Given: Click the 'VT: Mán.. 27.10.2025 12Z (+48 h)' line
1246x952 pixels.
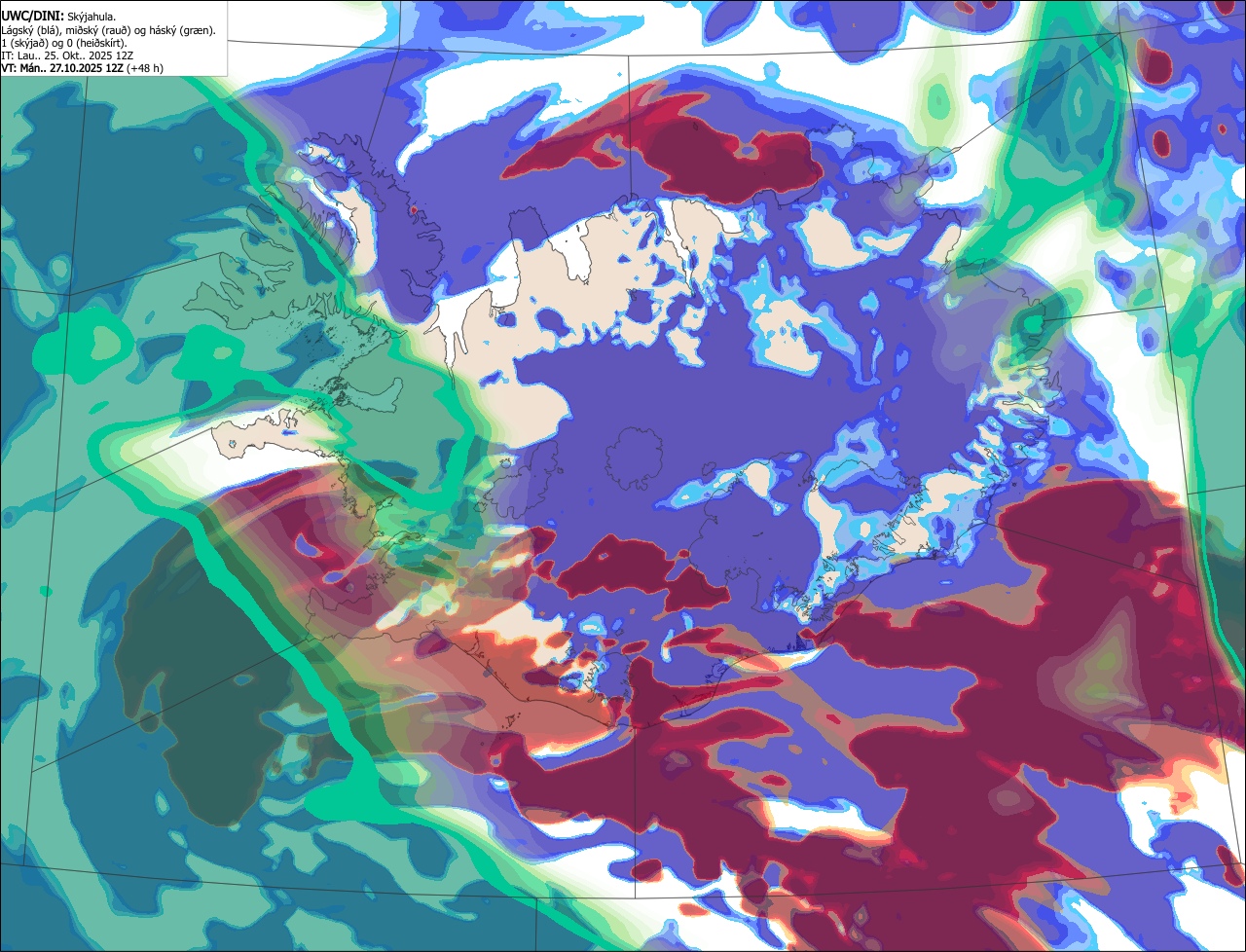Looking at the screenshot, I should click(82, 68).
